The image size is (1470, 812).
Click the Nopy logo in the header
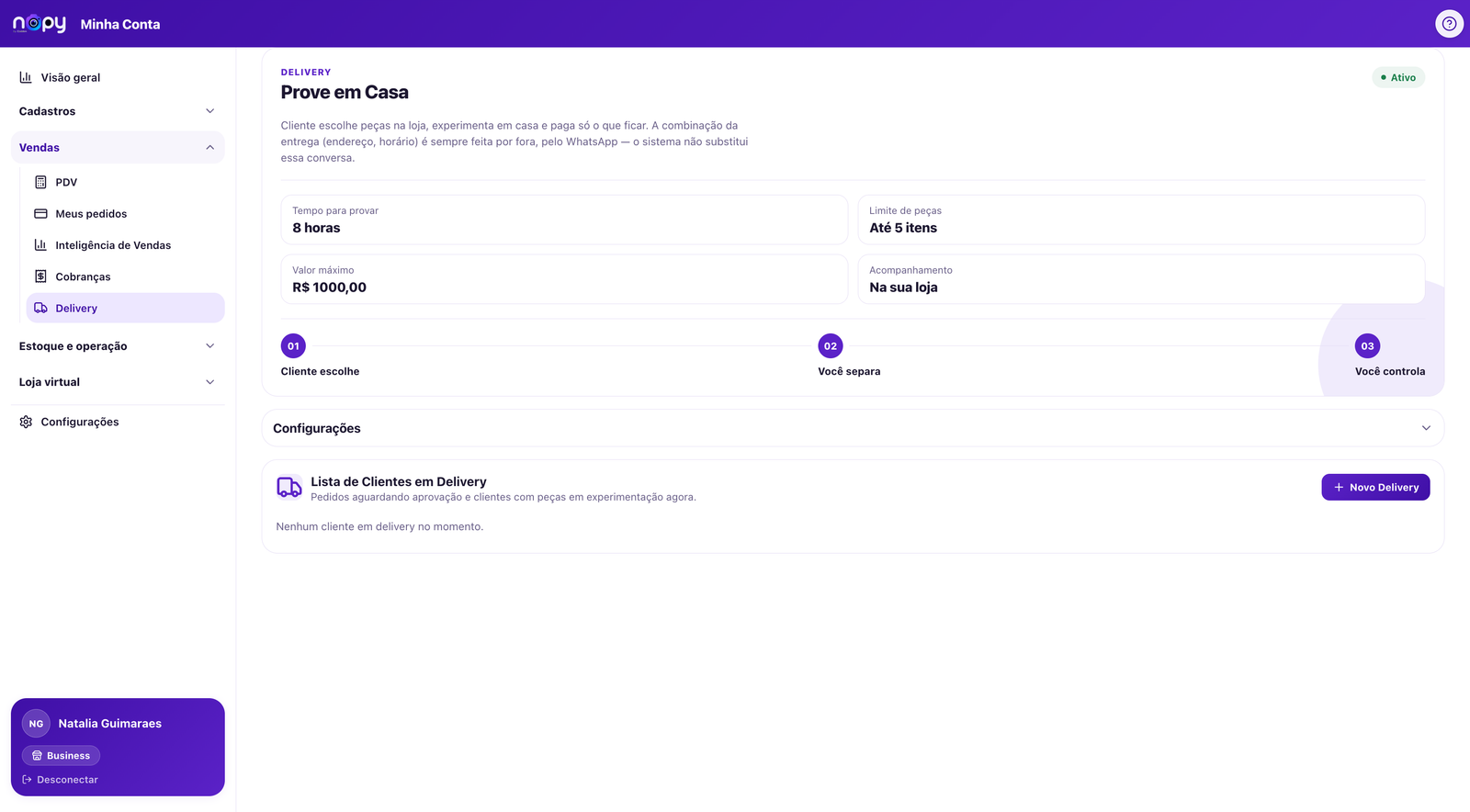(40, 24)
